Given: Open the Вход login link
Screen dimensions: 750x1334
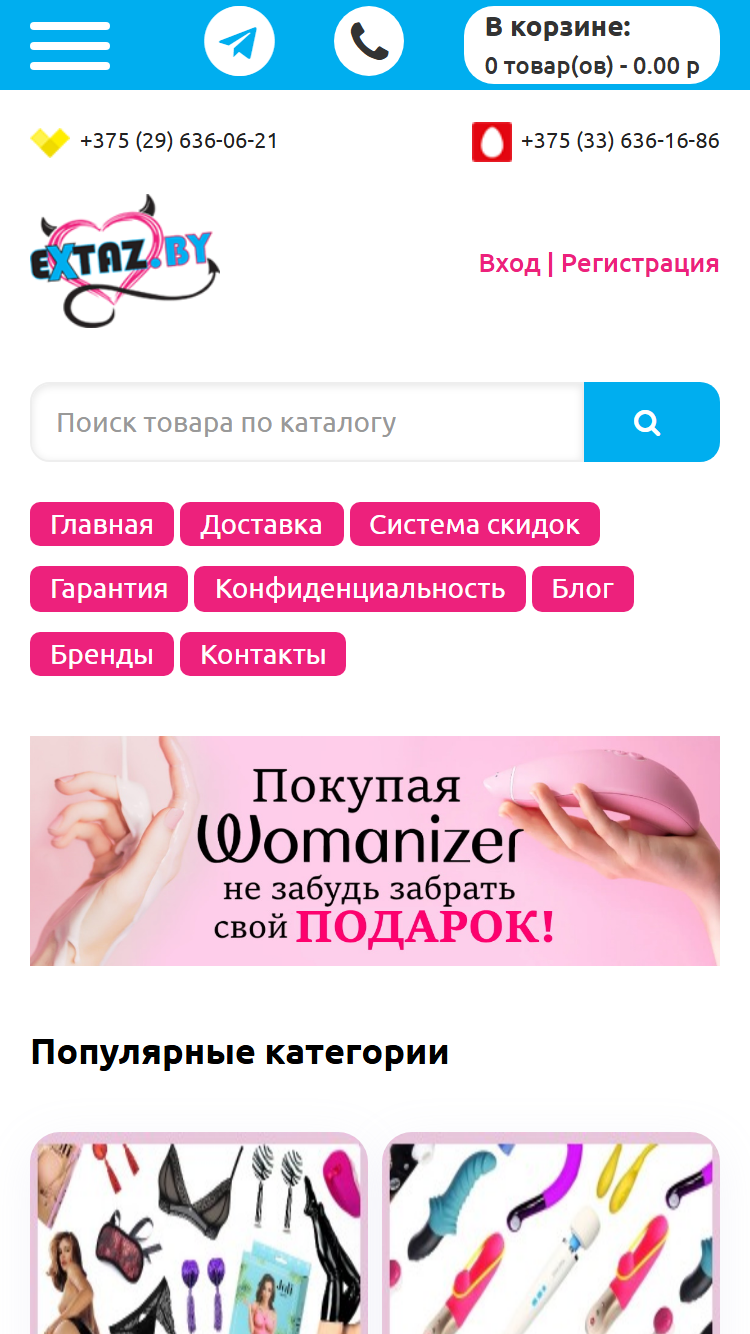Looking at the screenshot, I should tap(509, 263).
